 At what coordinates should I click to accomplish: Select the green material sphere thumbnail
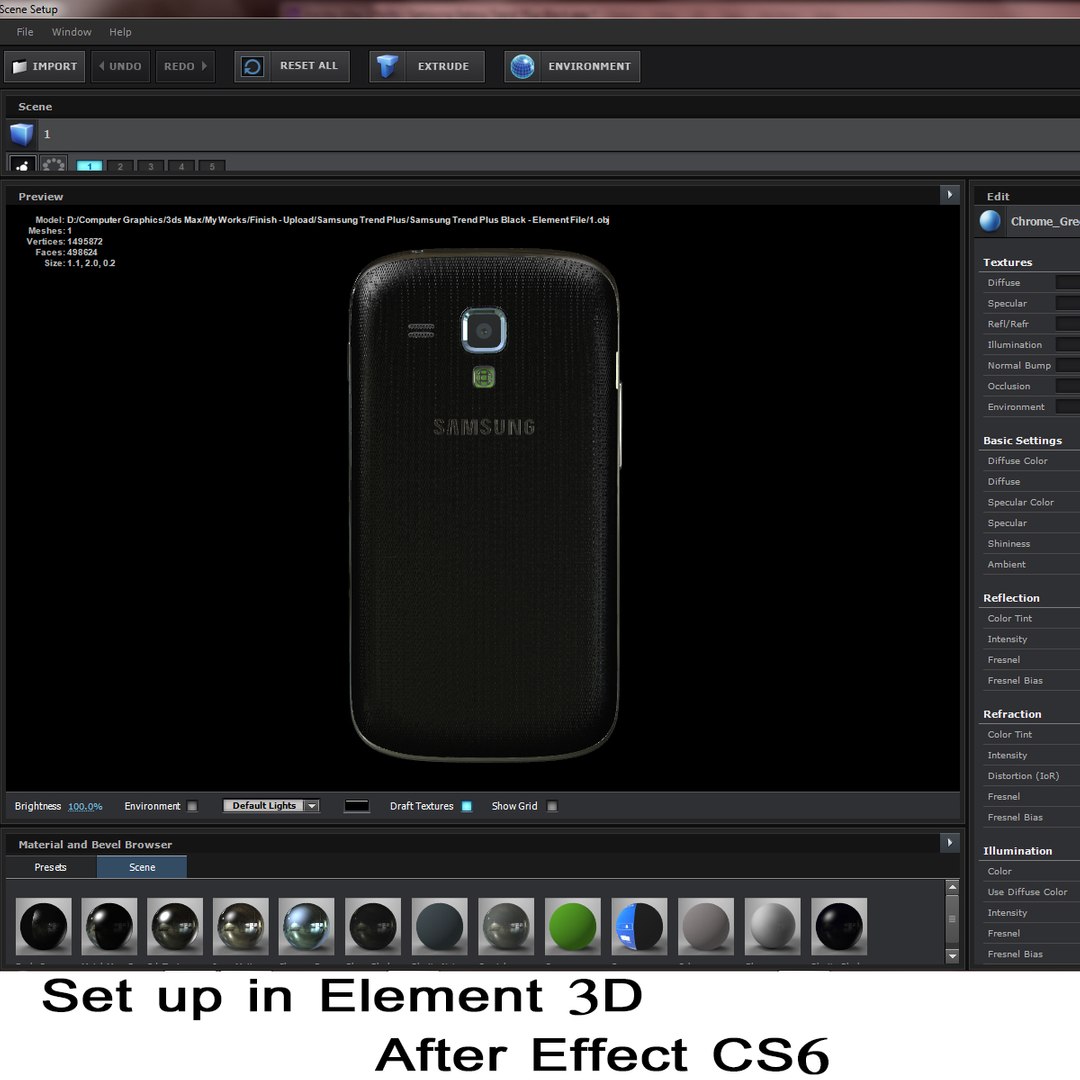click(572, 926)
